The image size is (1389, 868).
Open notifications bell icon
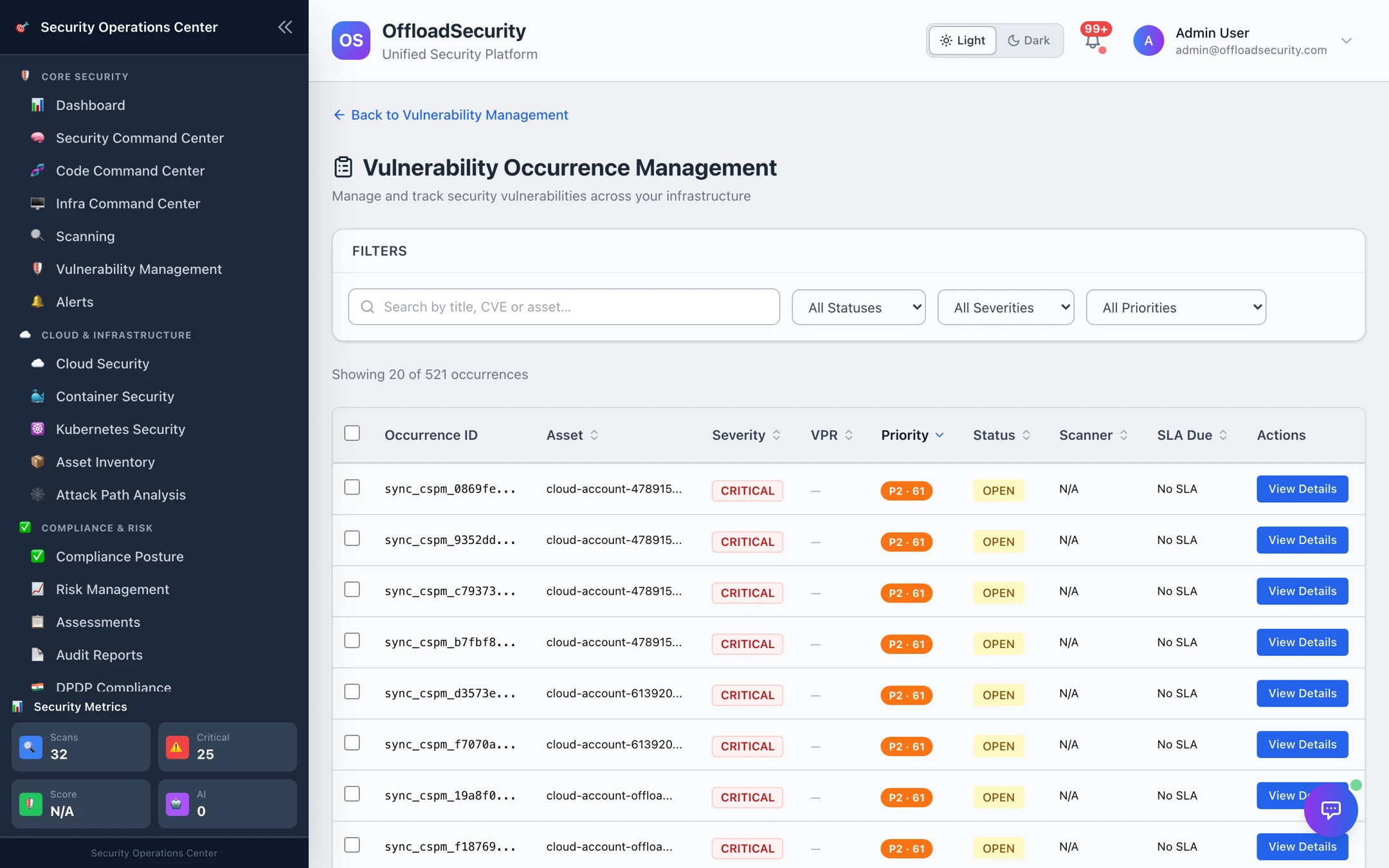click(1093, 41)
